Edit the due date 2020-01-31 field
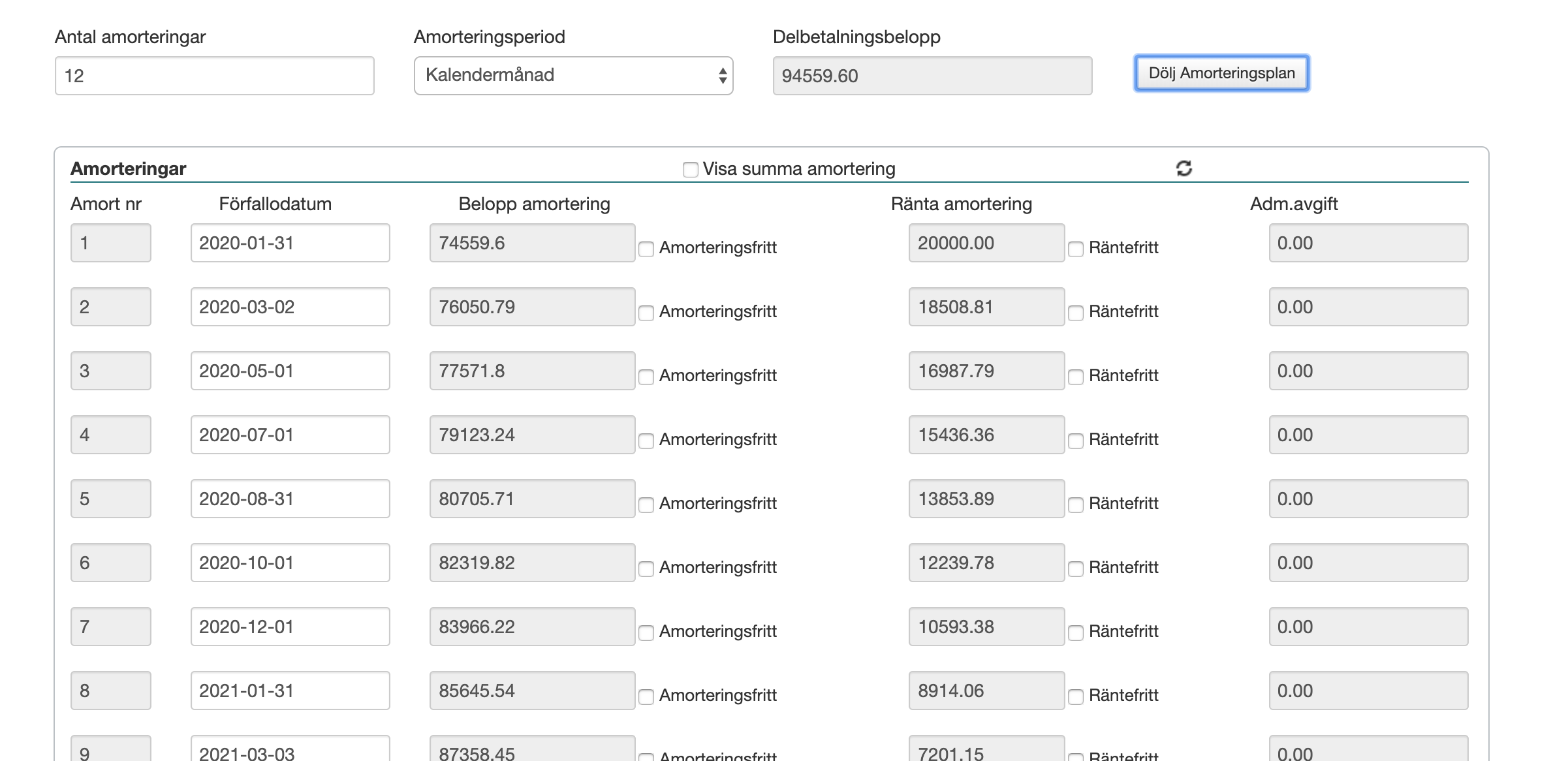 (290, 243)
